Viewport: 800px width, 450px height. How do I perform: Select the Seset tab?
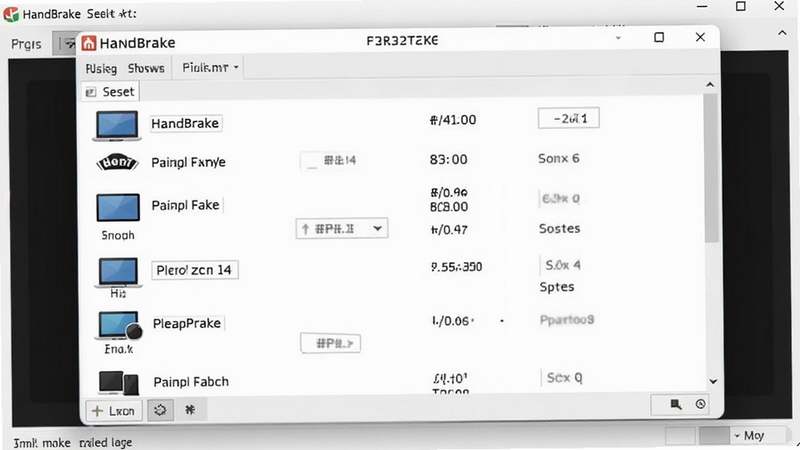[111, 92]
